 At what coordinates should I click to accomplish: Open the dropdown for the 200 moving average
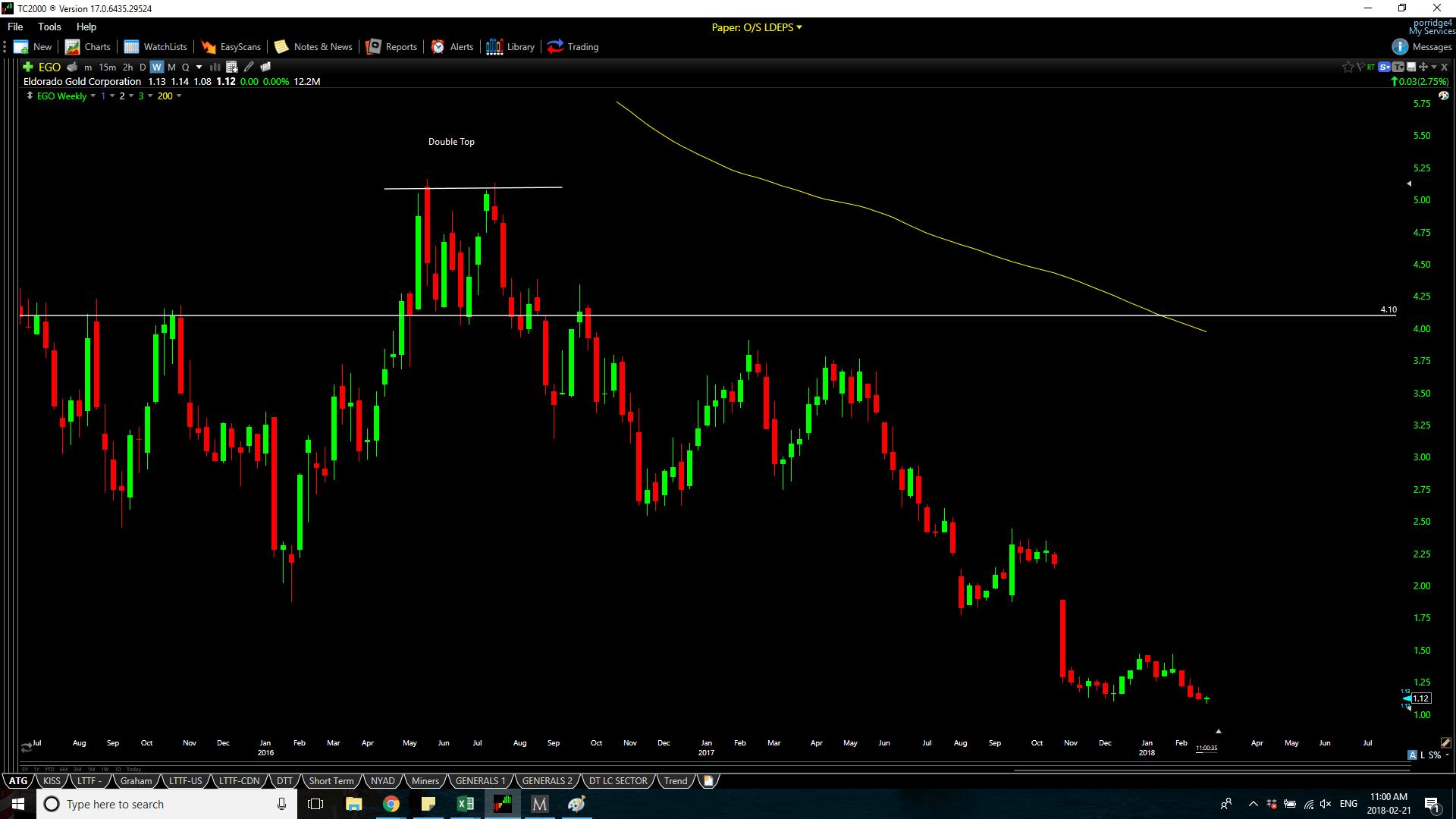click(179, 96)
